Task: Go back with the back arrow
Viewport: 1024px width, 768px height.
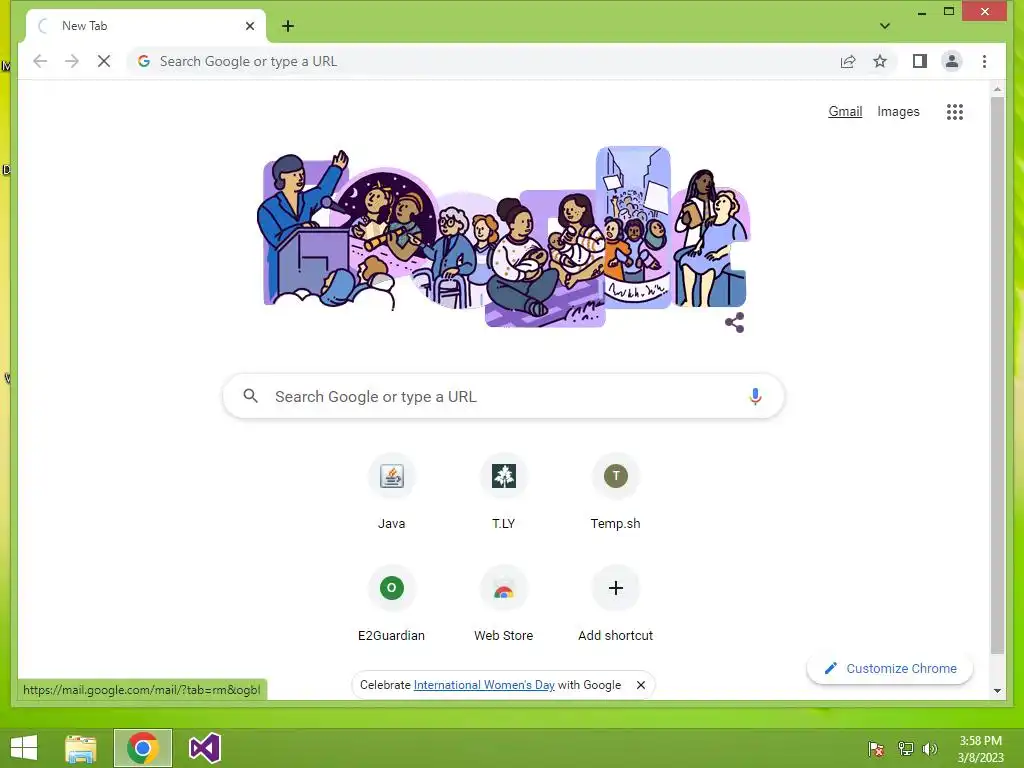Action: (40, 61)
